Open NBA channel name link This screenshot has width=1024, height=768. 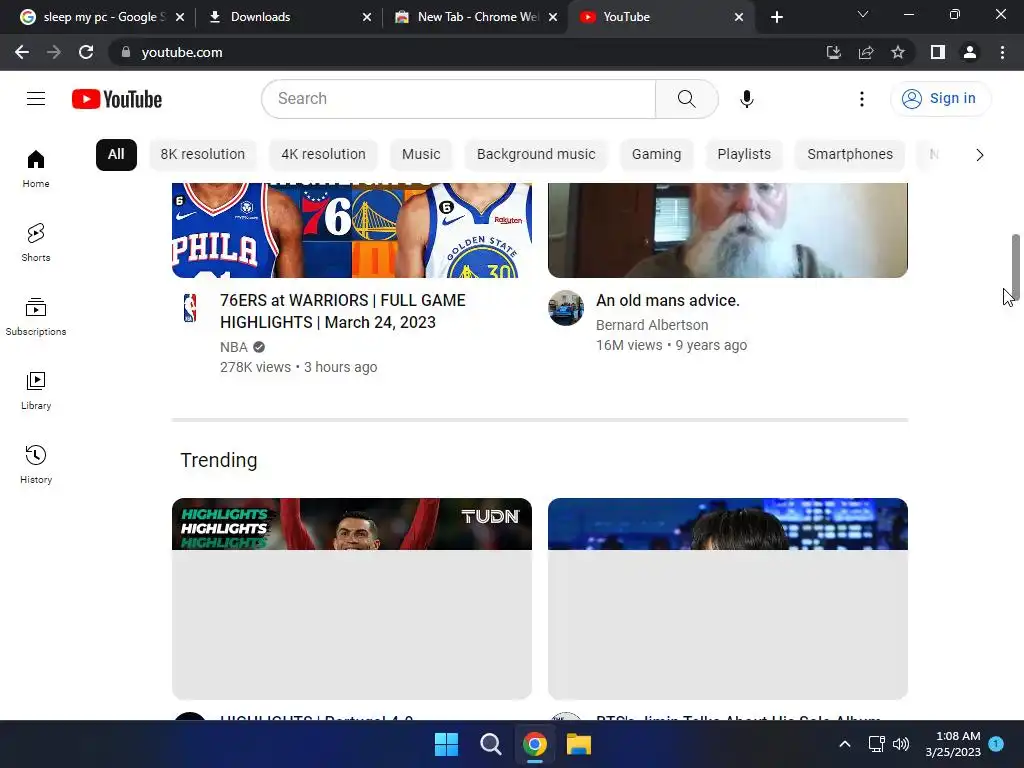[x=234, y=347]
